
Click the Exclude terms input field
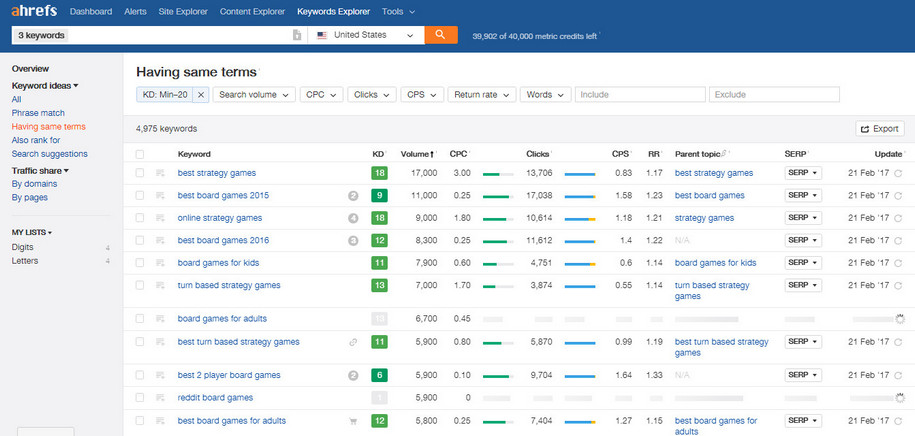point(774,95)
